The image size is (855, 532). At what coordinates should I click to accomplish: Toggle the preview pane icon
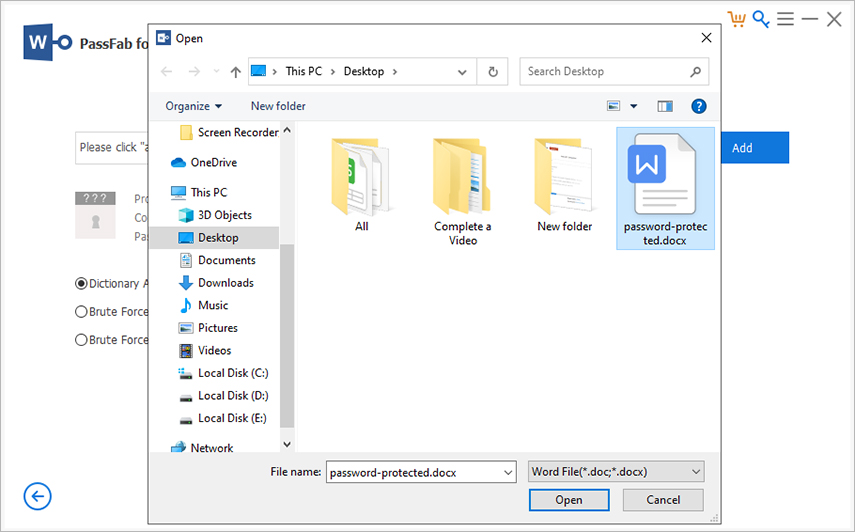coord(665,106)
